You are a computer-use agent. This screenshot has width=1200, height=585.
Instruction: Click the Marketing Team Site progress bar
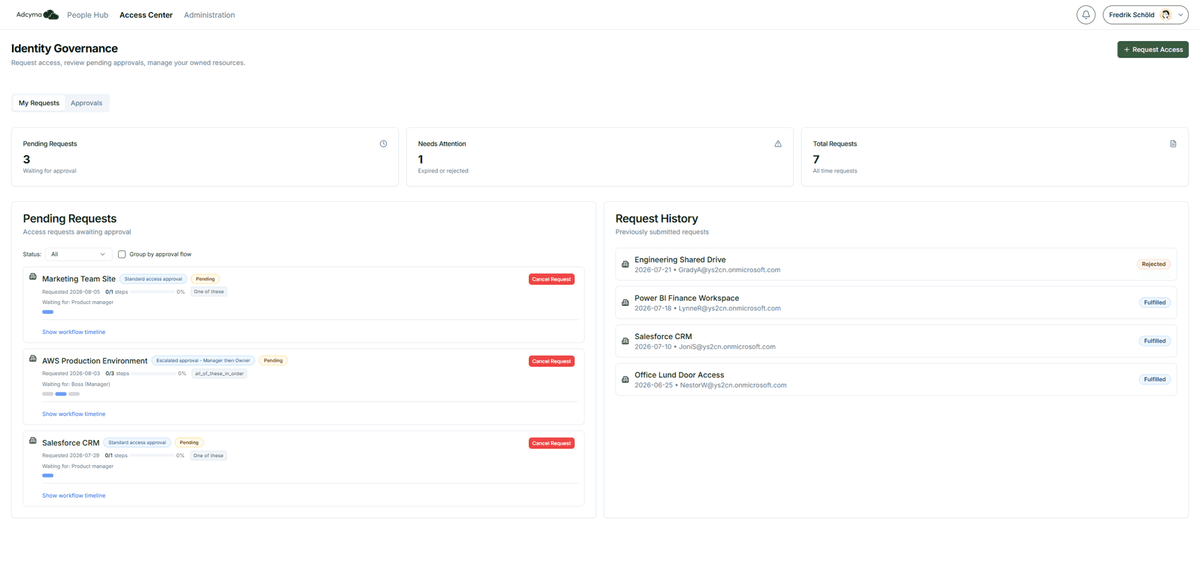pos(151,292)
